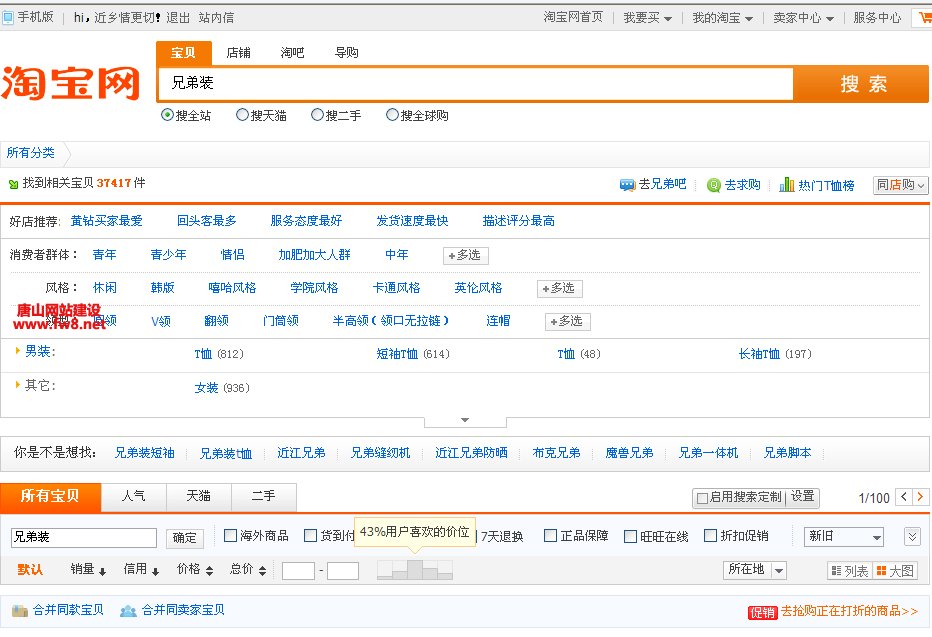
Task: Click the 合并同卖家宝贝 people icon
Action: tap(128, 610)
